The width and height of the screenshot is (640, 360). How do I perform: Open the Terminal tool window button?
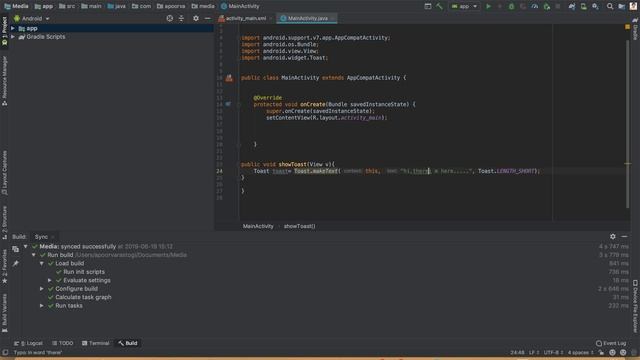click(95, 343)
